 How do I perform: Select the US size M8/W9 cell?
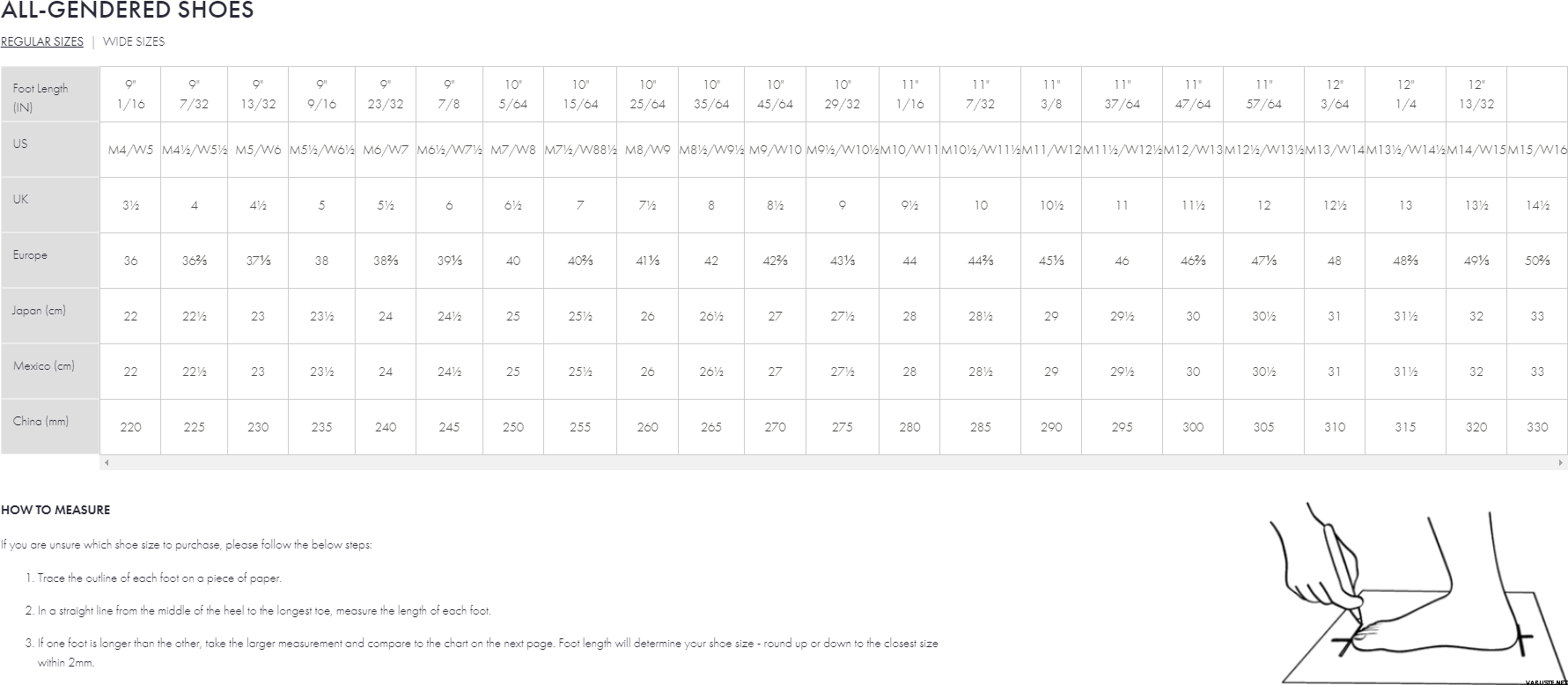click(x=647, y=150)
